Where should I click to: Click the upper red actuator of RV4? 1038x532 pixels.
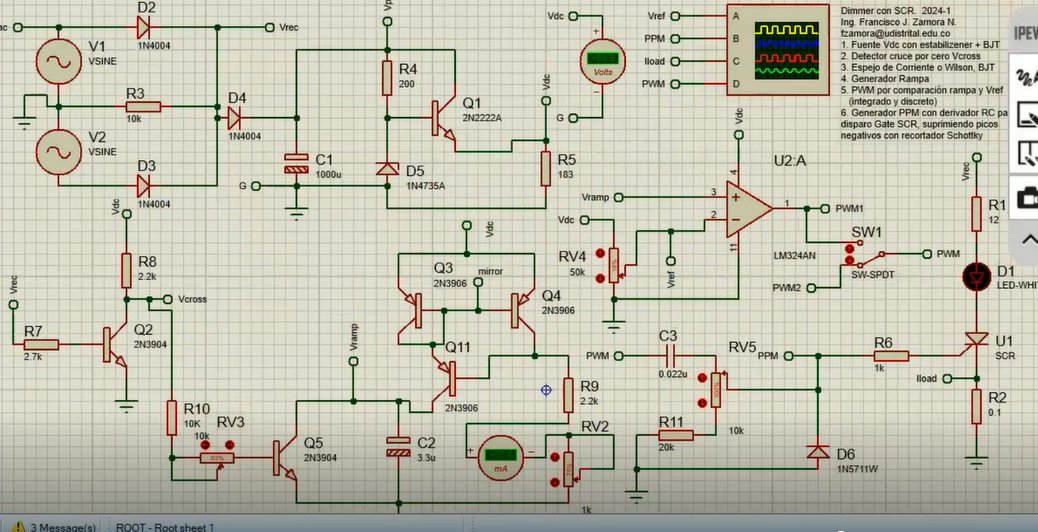point(600,253)
